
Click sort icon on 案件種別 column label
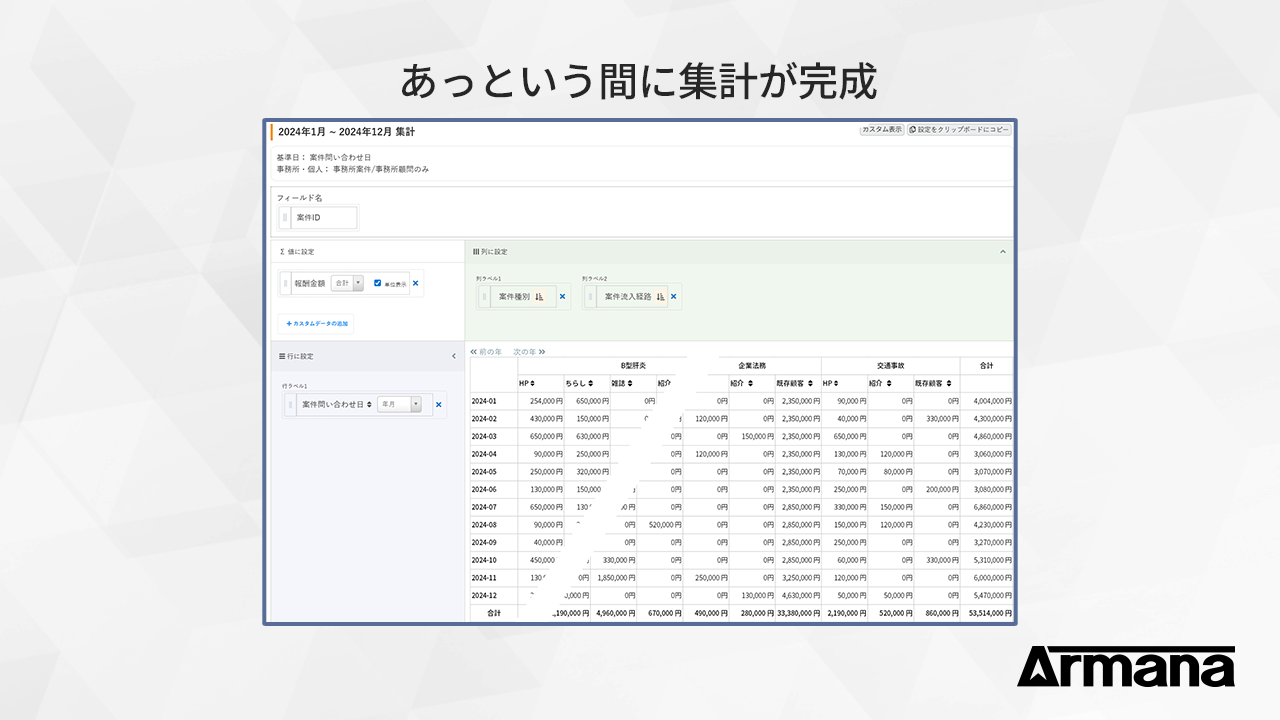(x=539, y=296)
